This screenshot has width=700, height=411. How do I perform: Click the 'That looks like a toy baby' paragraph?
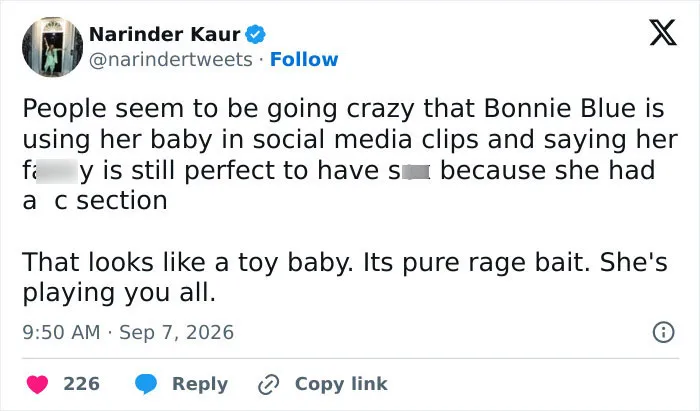tap(345, 277)
